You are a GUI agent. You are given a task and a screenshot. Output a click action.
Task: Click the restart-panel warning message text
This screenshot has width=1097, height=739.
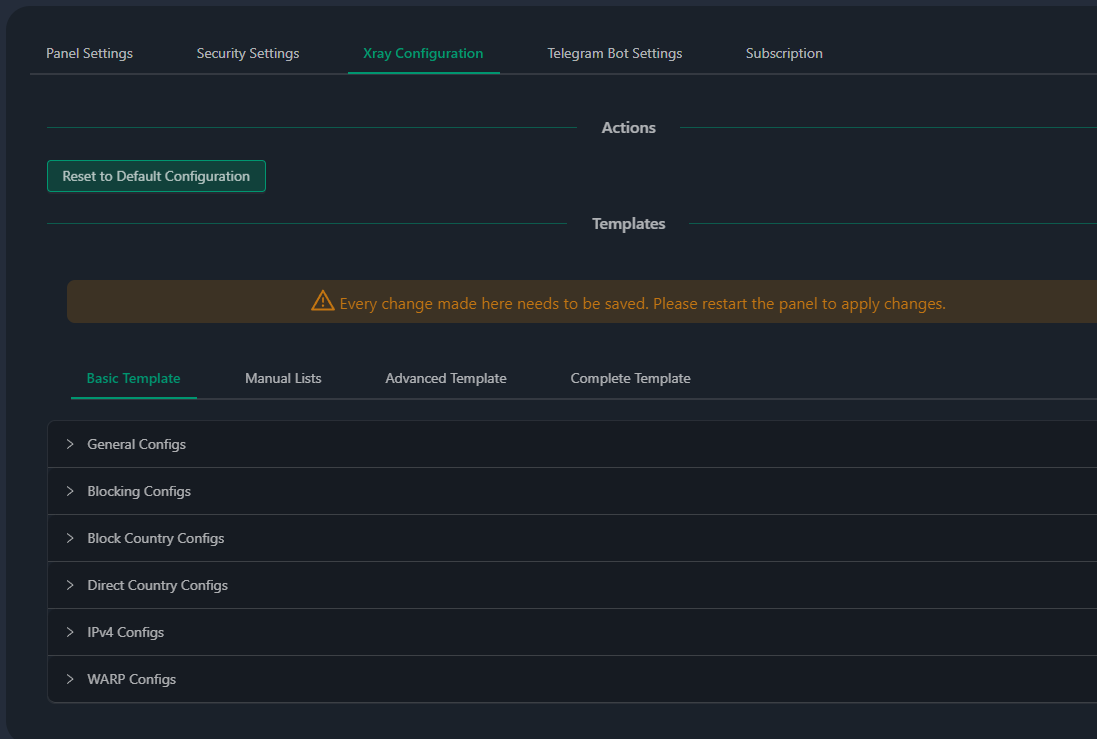(x=642, y=303)
